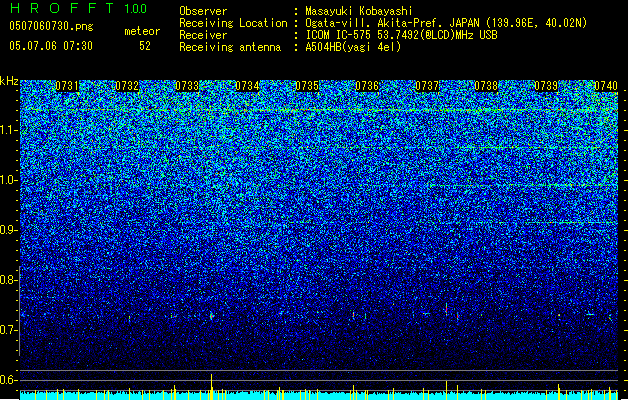629x400 pixels.
Task: Click the tallest yellow spike in the power graph
Action: (211, 386)
